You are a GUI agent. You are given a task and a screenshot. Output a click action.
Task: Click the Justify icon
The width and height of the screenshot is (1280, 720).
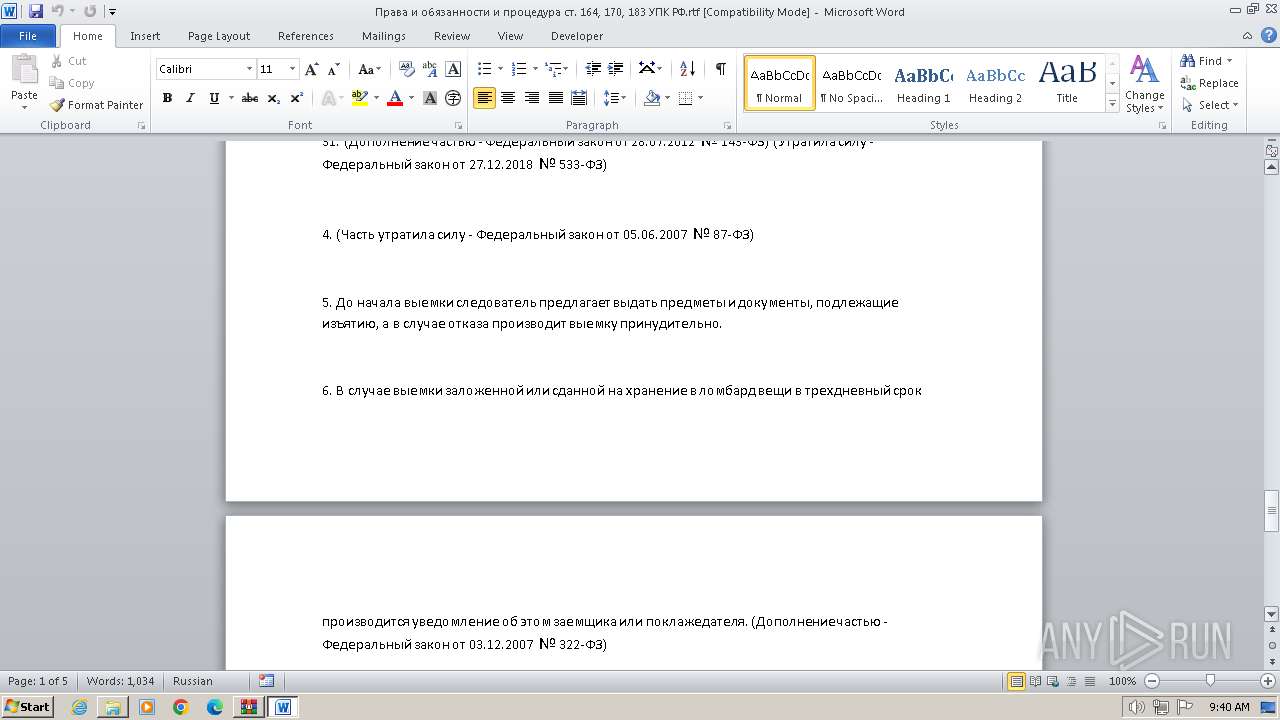(556, 98)
